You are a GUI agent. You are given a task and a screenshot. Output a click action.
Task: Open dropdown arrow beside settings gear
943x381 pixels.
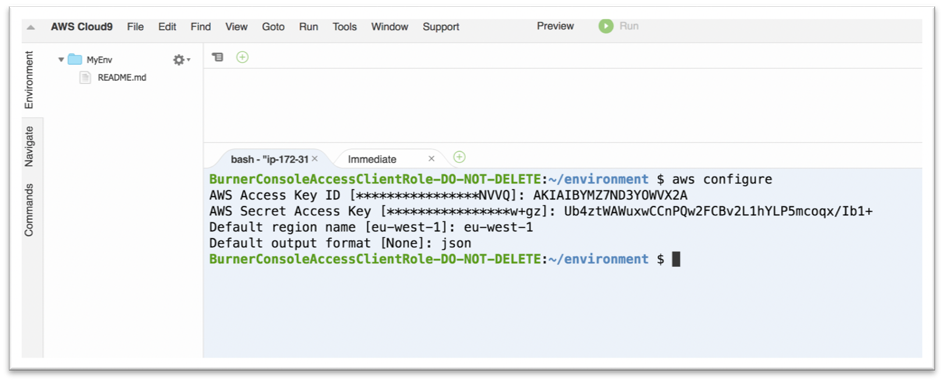point(189,60)
